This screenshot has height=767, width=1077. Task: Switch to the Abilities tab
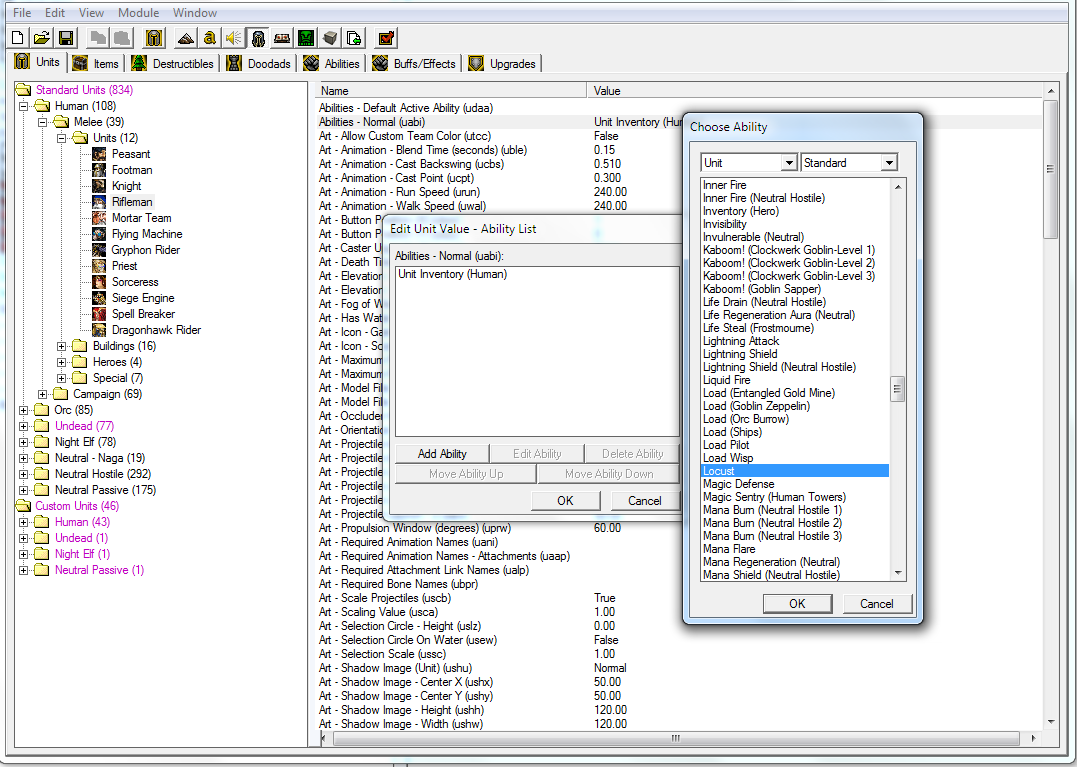click(x=332, y=64)
